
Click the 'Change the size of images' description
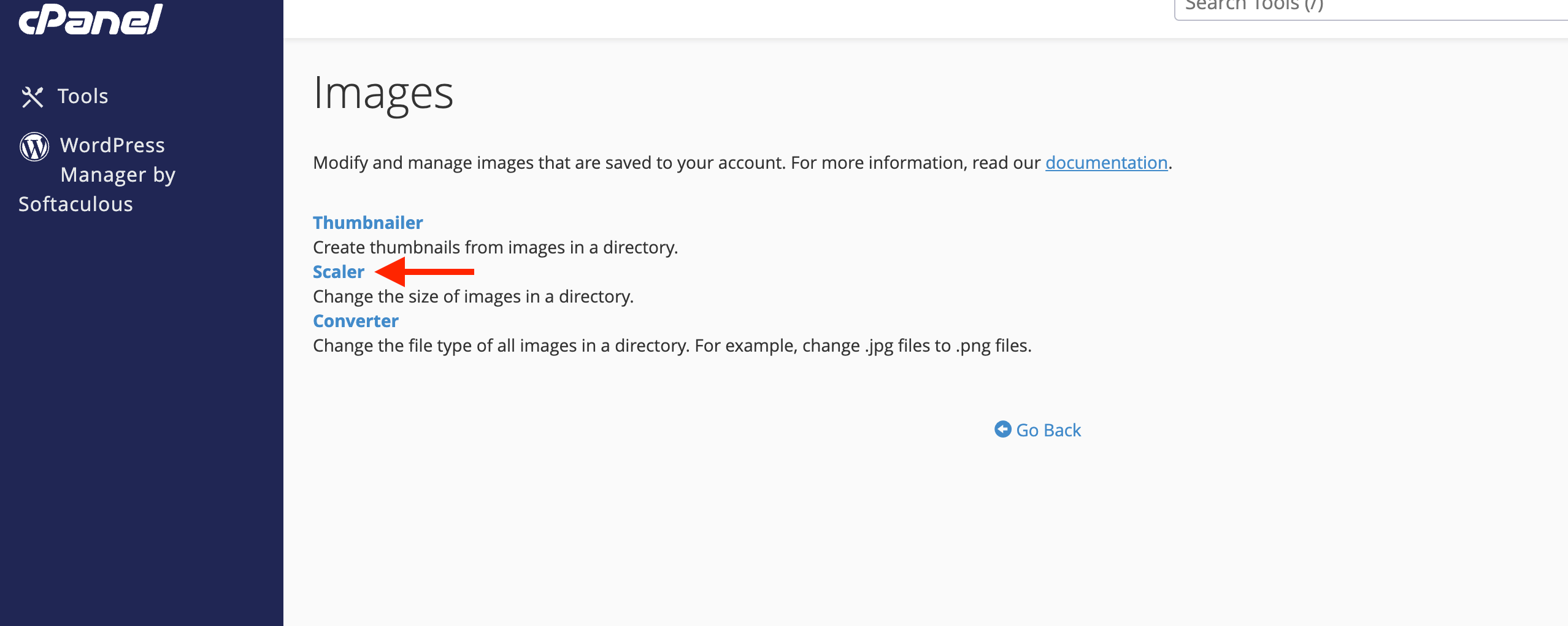tap(474, 296)
